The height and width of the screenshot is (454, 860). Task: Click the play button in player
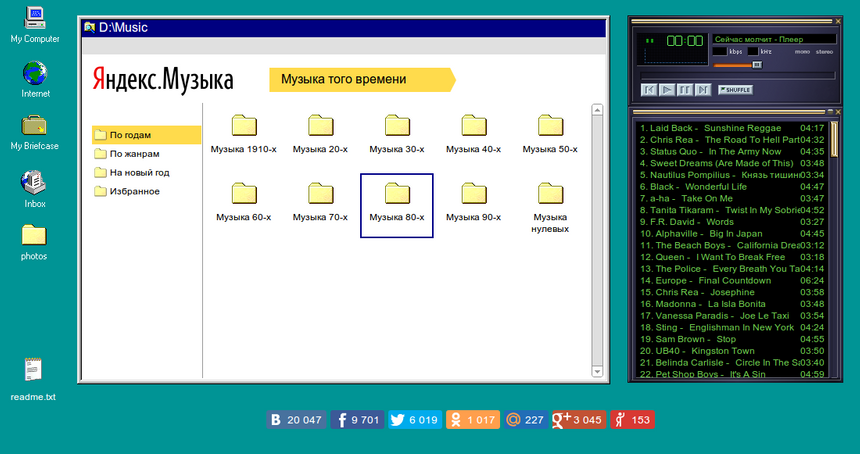[x=667, y=90]
